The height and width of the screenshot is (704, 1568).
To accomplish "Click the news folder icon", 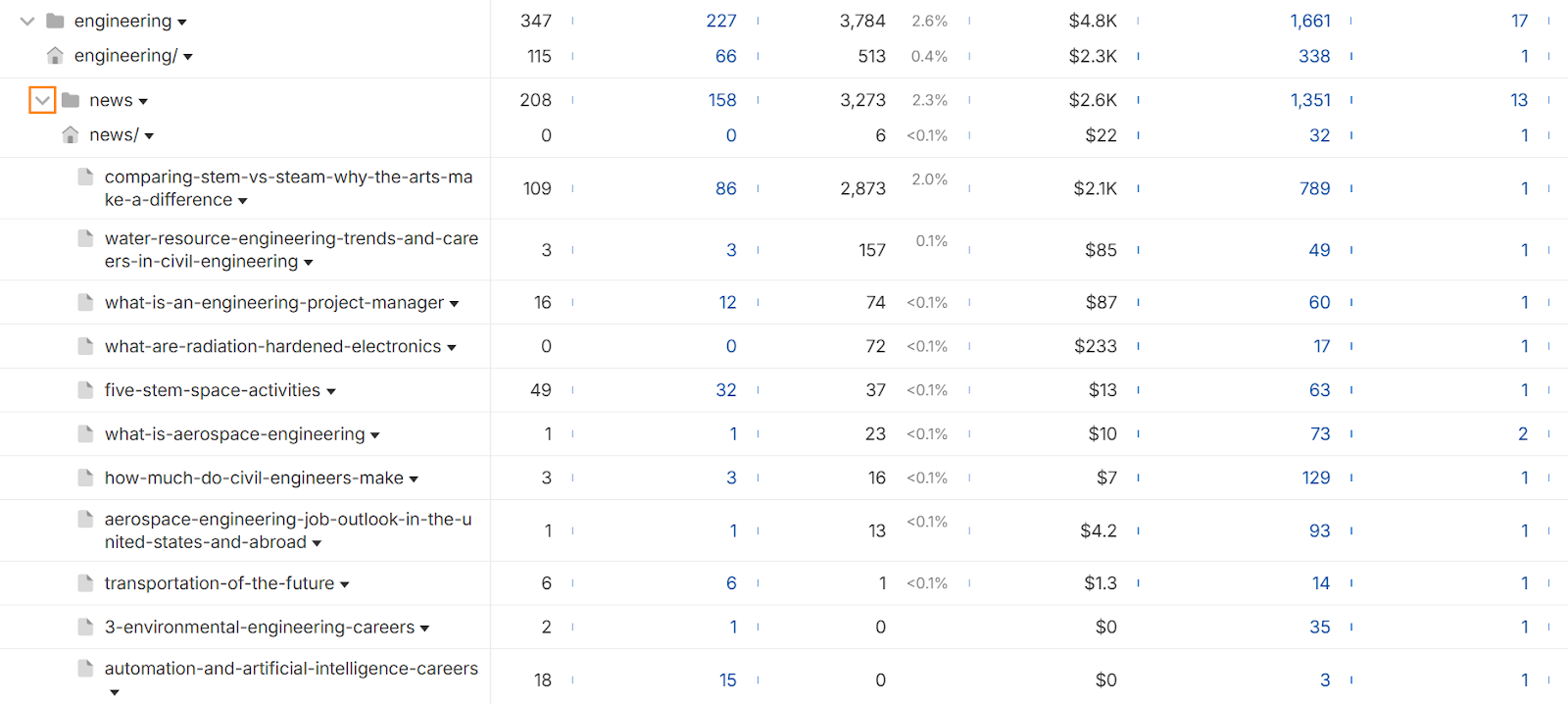I will click(x=71, y=100).
